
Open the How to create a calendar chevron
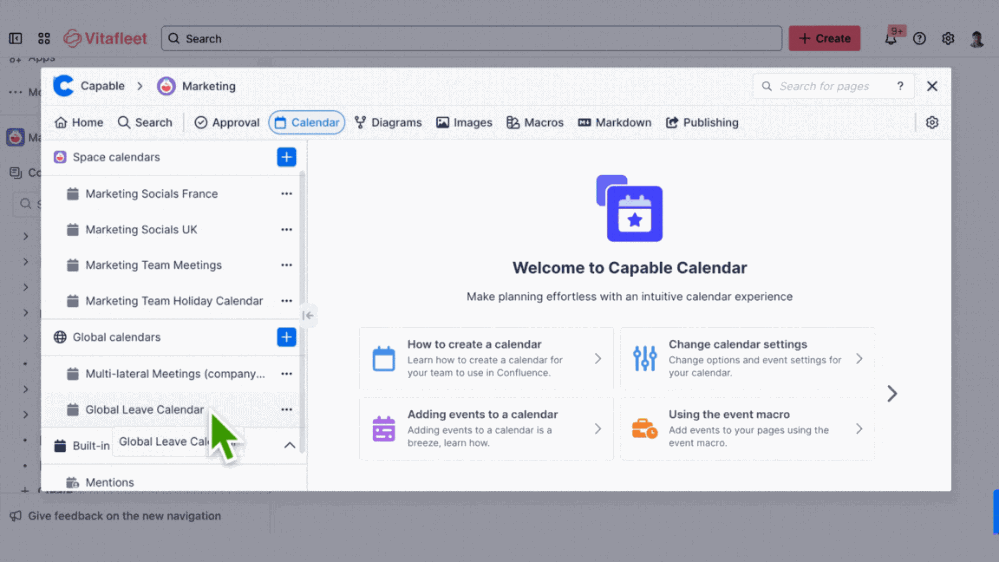point(598,359)
